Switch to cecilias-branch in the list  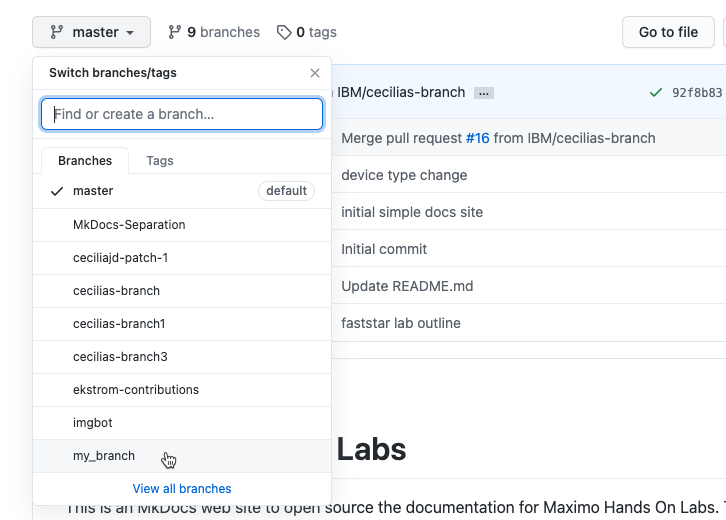tap(182, 291)
